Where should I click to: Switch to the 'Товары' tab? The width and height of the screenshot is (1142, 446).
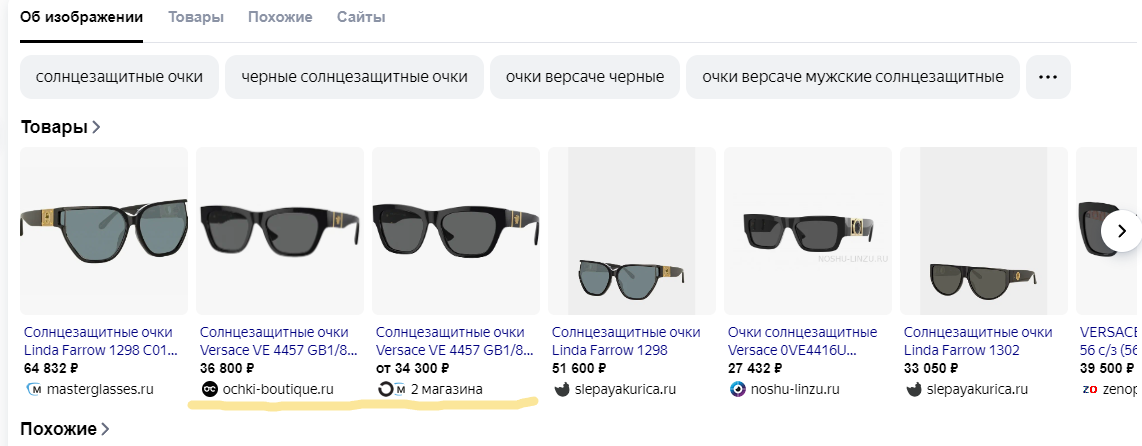tap(196, 17)
